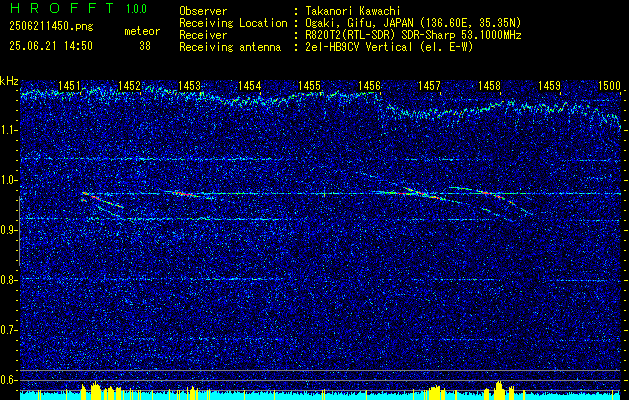This screenshot has width=629, height=400.
Task: Click time marker 1452
Action: coord(130,86)
